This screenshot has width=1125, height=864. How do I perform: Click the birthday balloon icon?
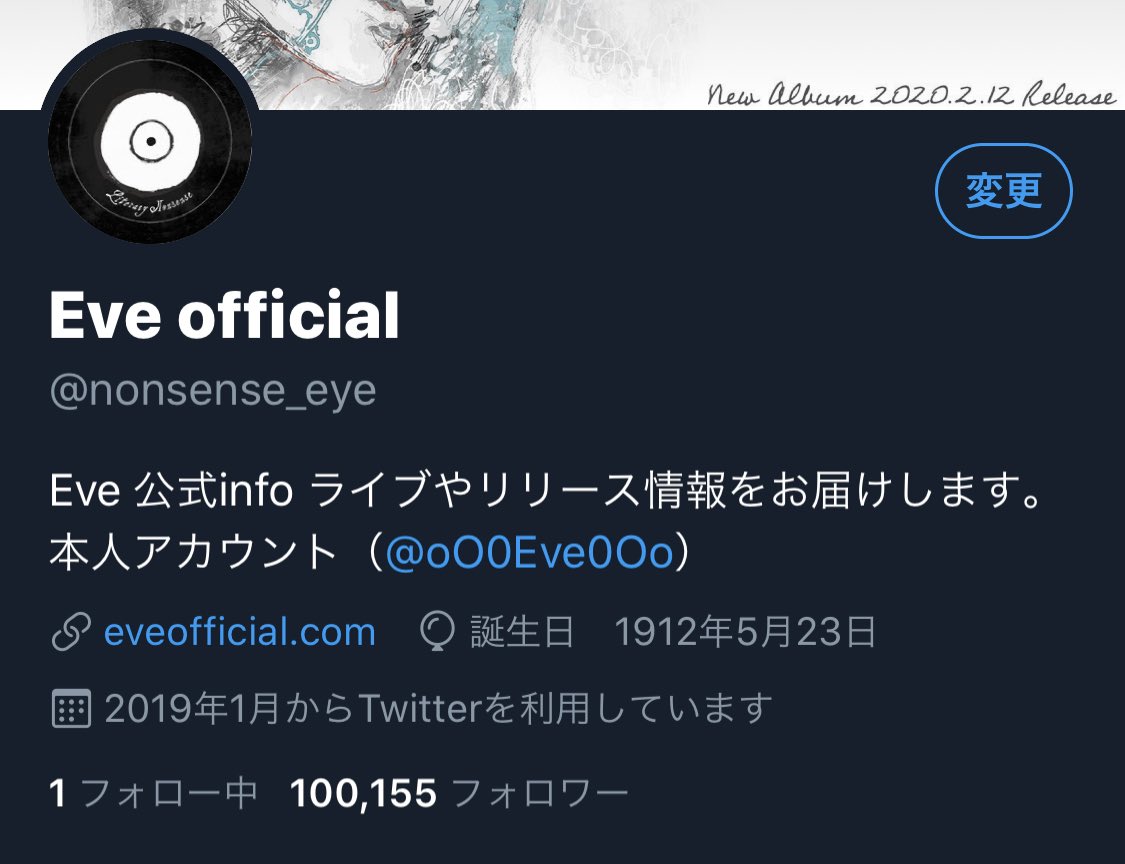click(x=437, y=632)
